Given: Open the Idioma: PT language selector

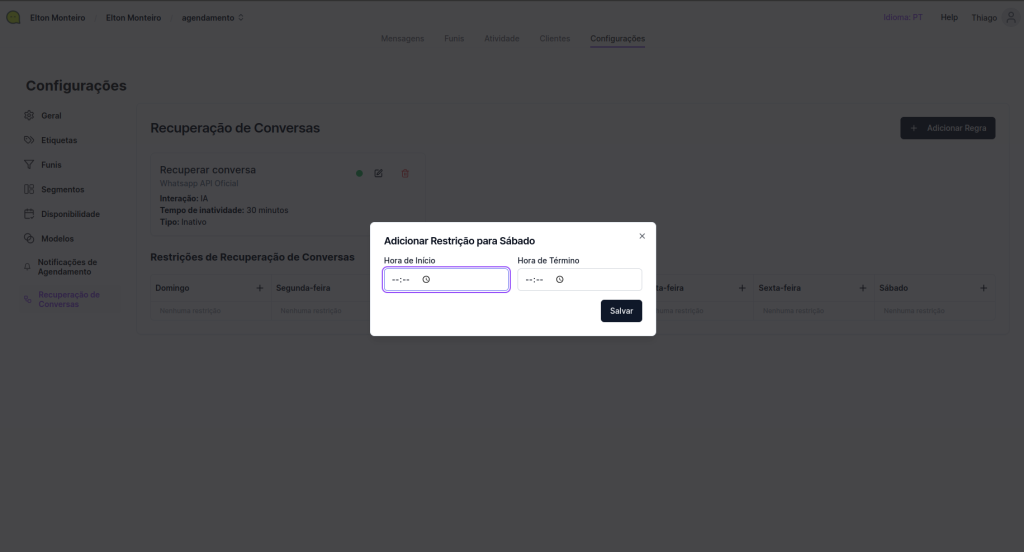Looking at the screenshot, I should (x=904, y=18).
